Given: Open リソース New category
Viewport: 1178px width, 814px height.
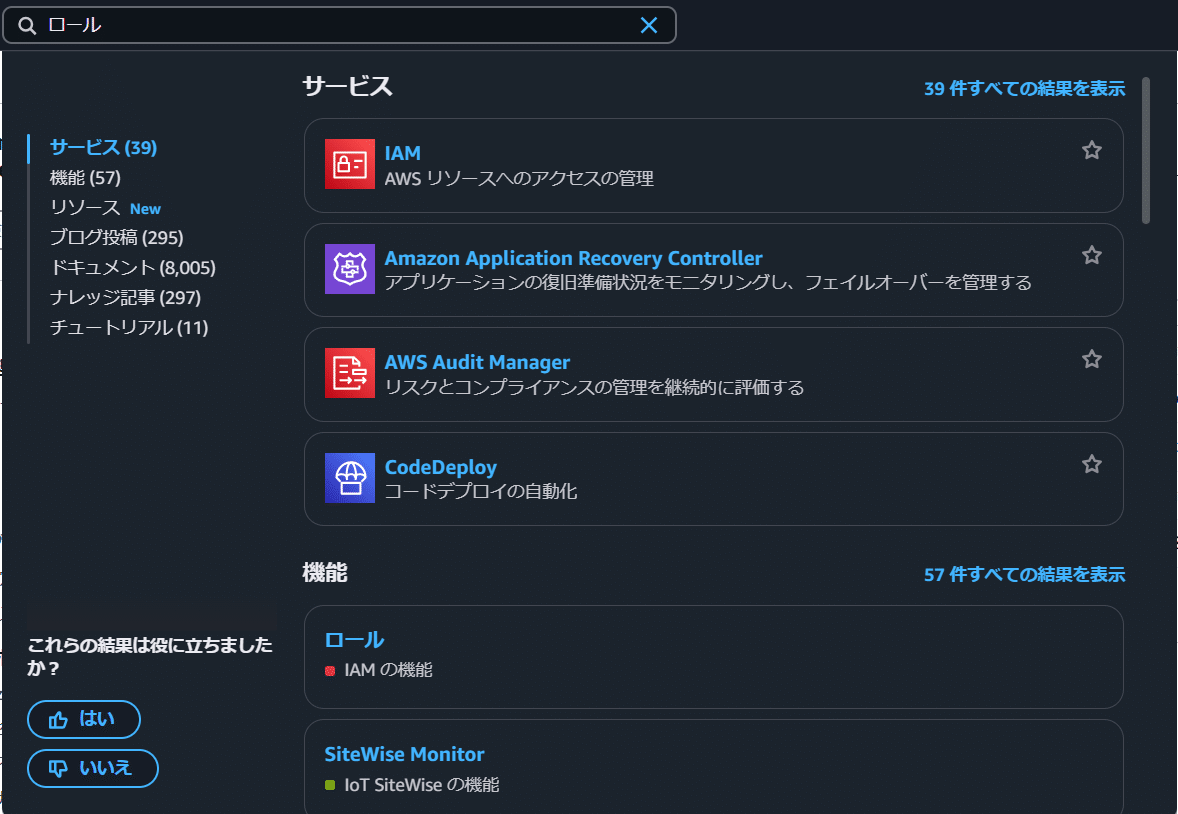Looking at the screenshot, I should pos(105,207).
